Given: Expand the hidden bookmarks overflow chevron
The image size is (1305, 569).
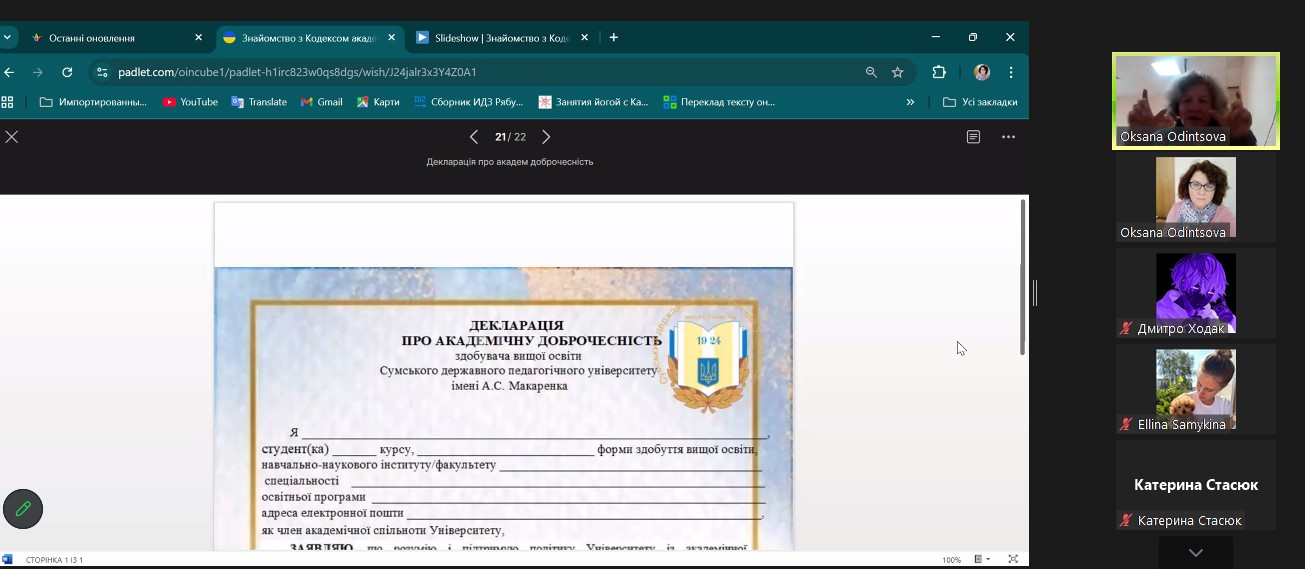Looking at the screenshot, I should coord(910,102).
